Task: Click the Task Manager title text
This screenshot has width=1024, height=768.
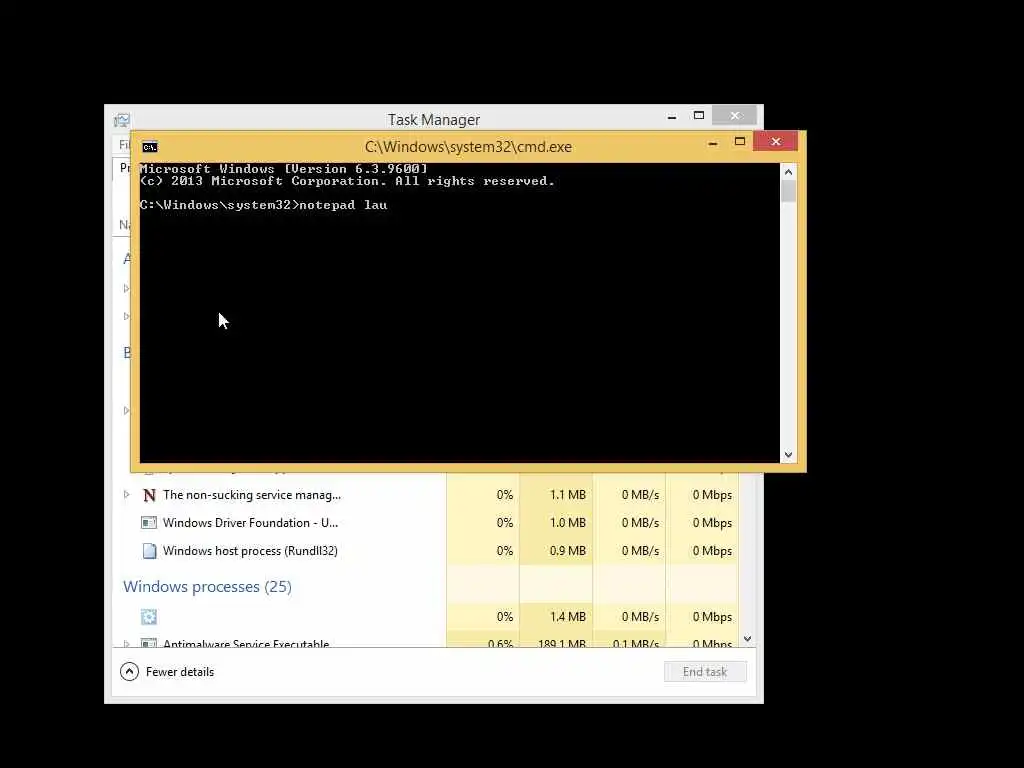Action: tap(434, 120)
